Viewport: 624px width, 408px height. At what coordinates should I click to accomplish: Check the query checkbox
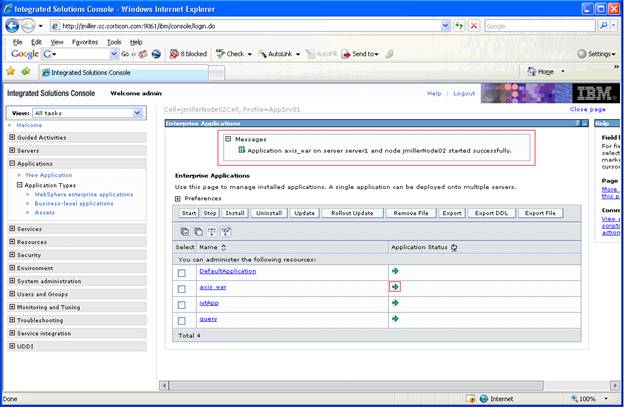coord(181,321)
